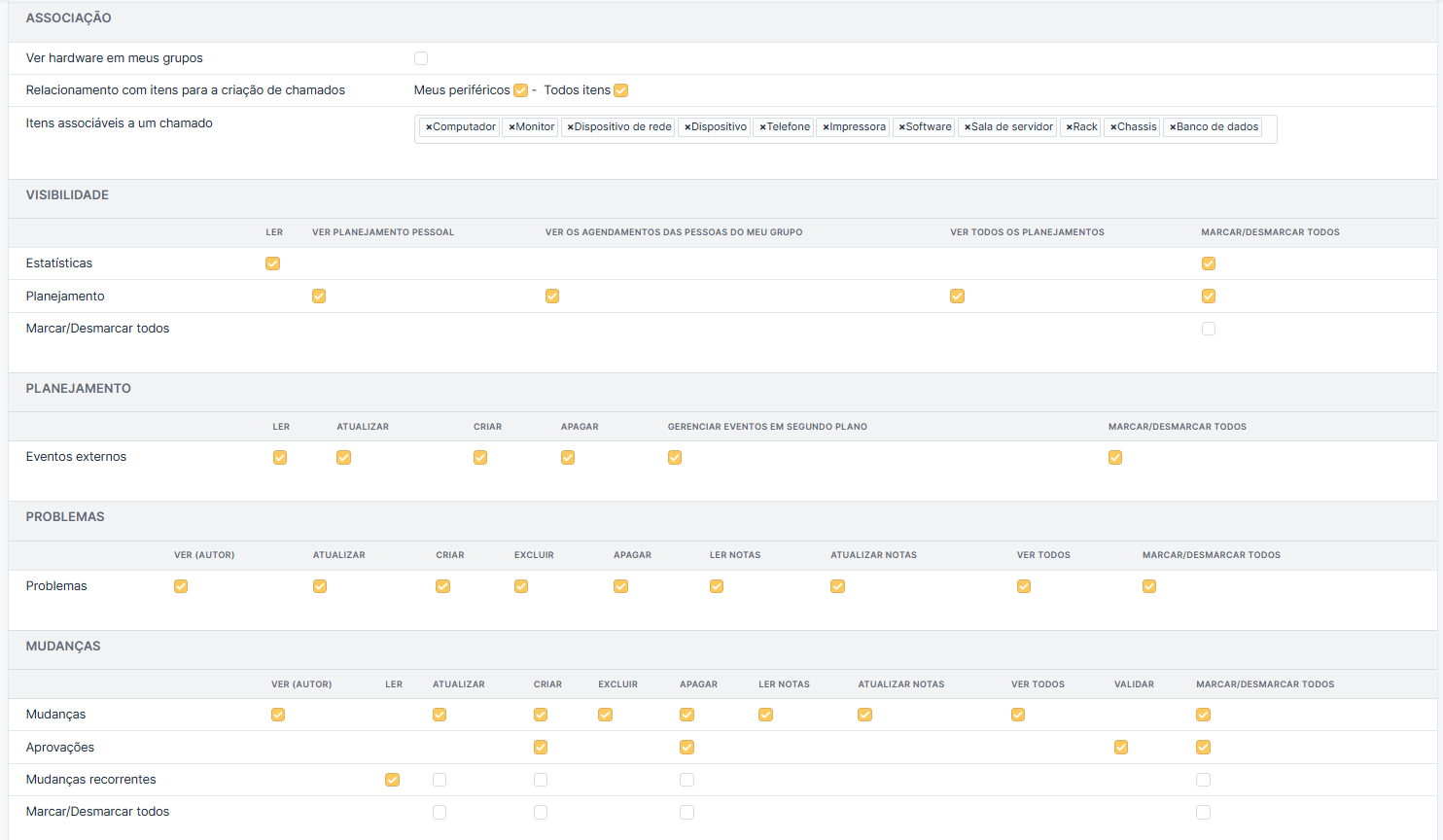Uncheck the Meus periféricos checkbox

521,90
